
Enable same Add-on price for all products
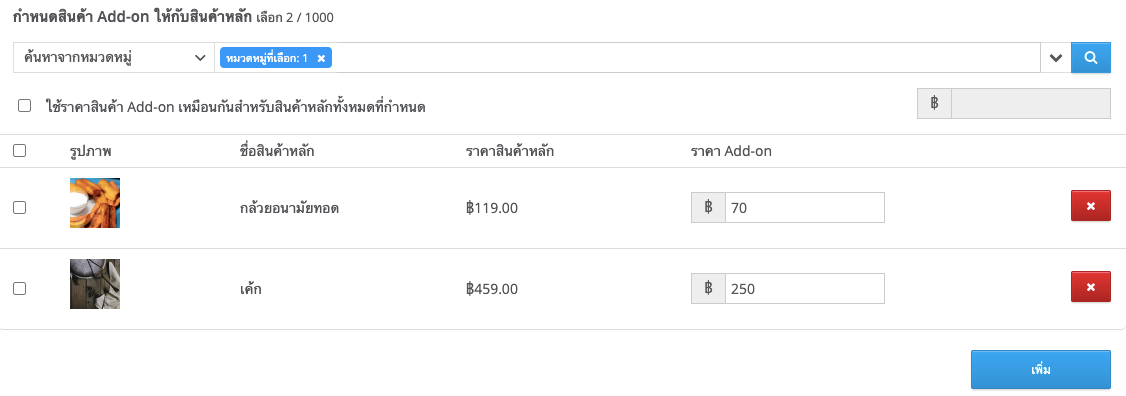[24, 106]
